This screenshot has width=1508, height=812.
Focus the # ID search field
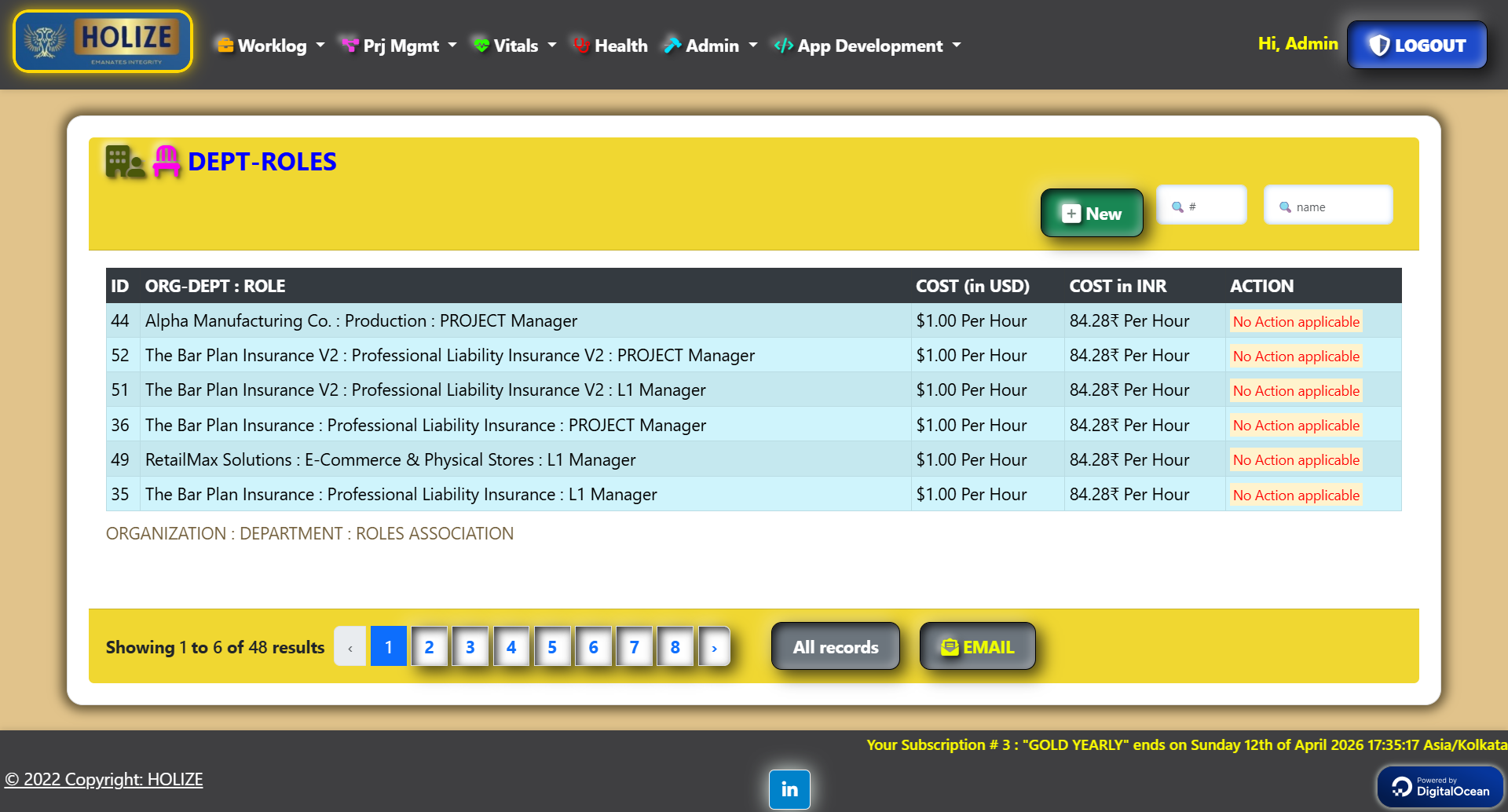tap(1202, 205)
